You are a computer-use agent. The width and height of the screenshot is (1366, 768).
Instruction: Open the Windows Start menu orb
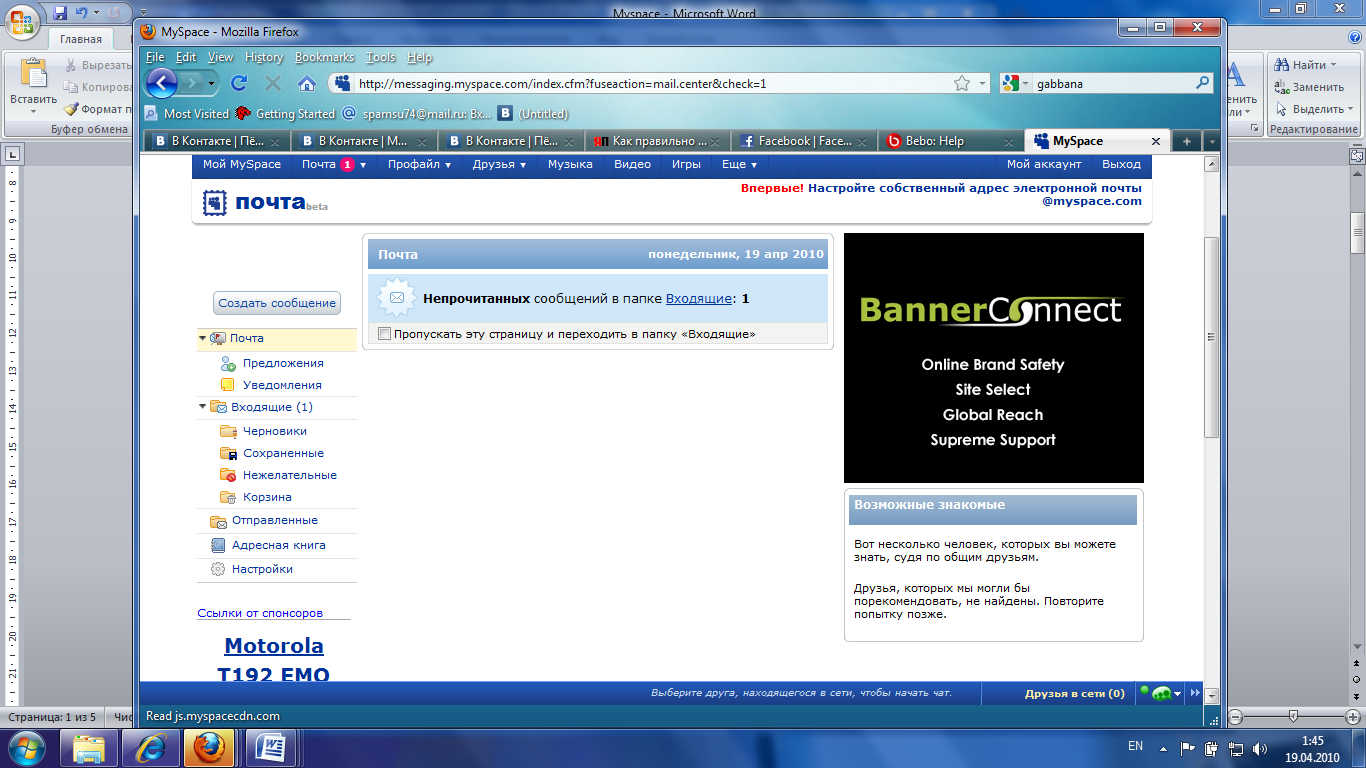26,747
